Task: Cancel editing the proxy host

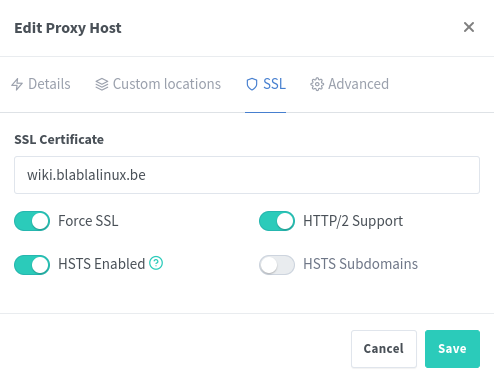Action: pyautogui.click(x=384, y=349)
